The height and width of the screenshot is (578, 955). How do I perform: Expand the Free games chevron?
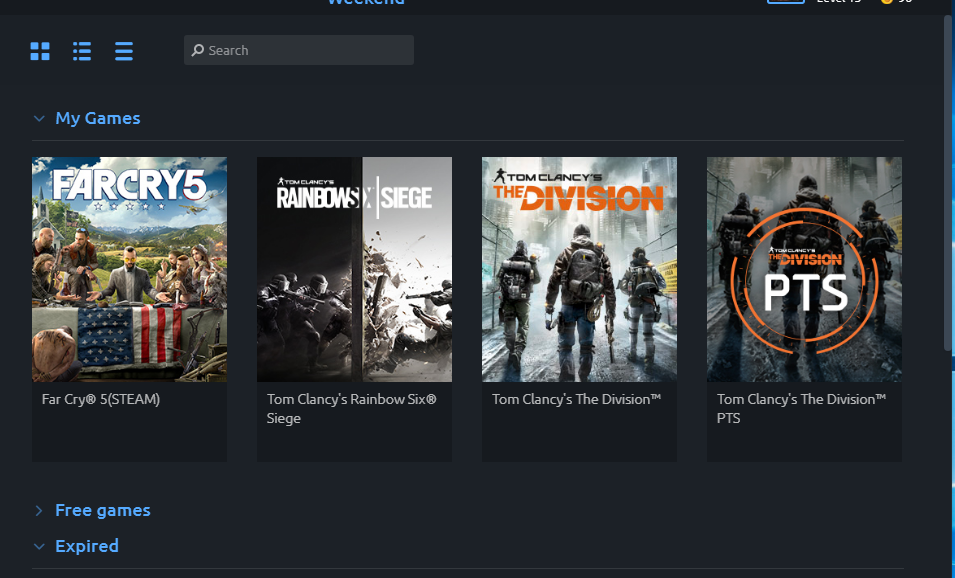(39, 510)
